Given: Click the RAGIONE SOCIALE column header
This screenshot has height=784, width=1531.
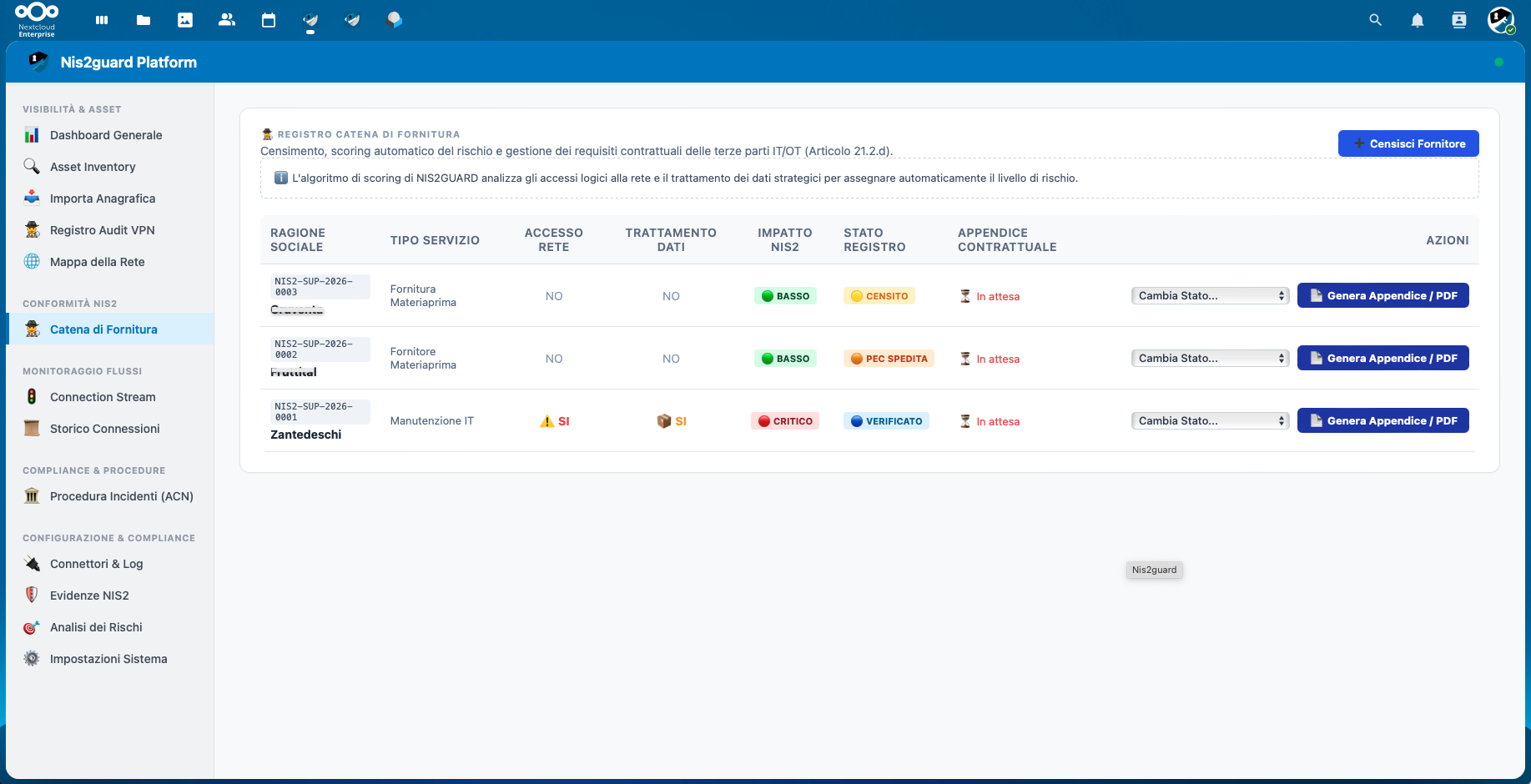Looking at the screenshot, I should (x=298, y=240).
